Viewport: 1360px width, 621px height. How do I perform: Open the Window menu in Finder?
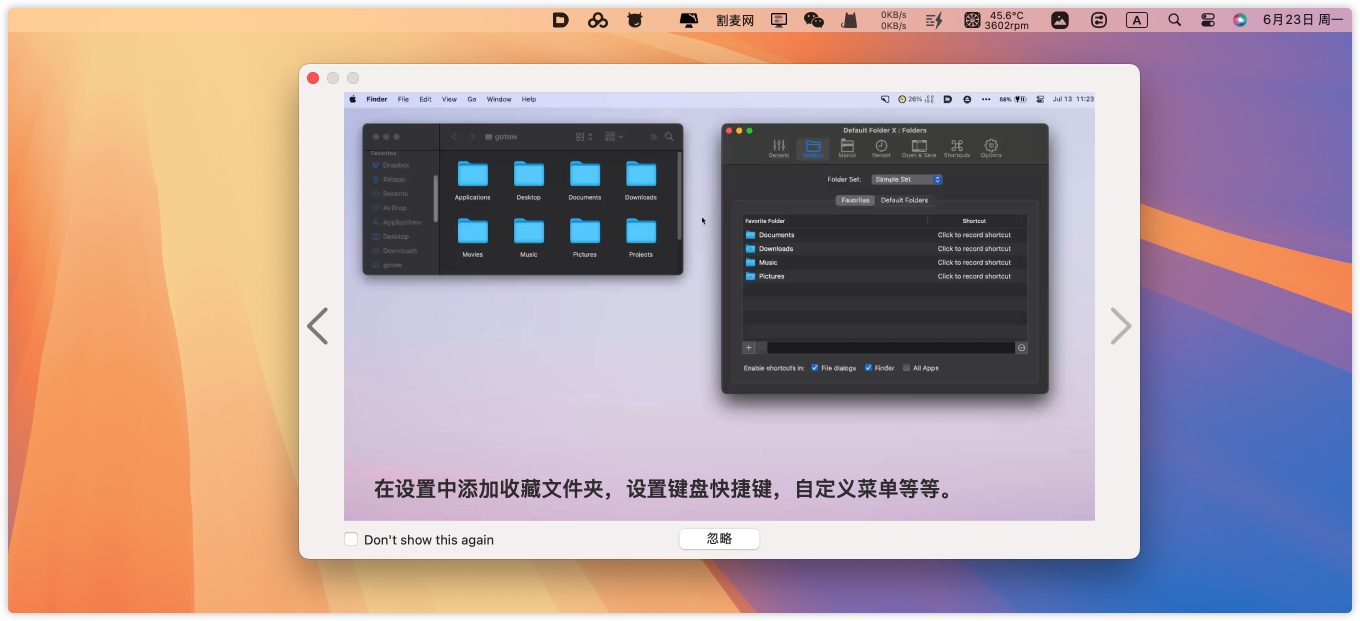tap(498, 99)
